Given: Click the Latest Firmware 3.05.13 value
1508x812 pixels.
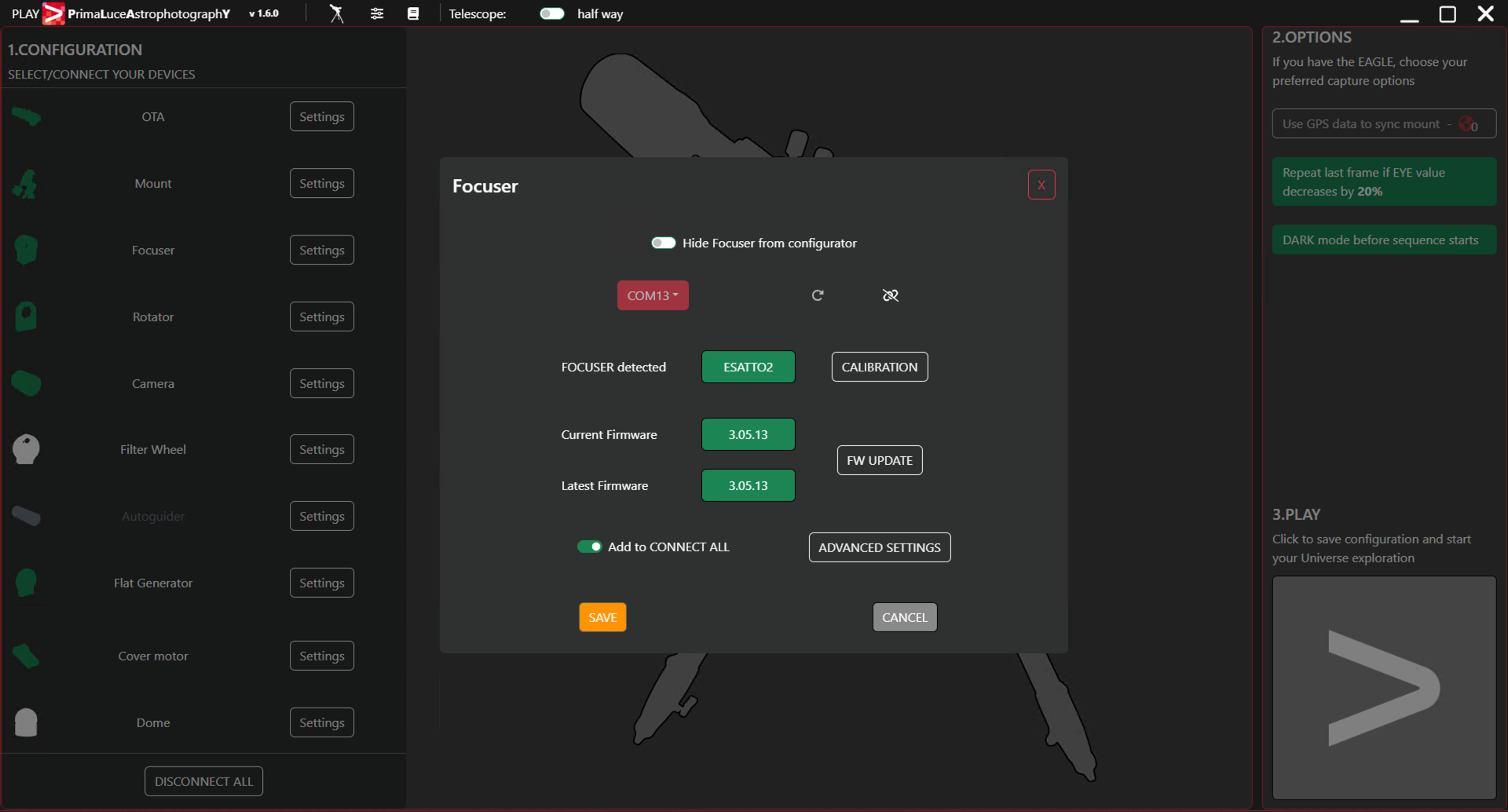Looking at the screenshot, I should coord(749,485).
